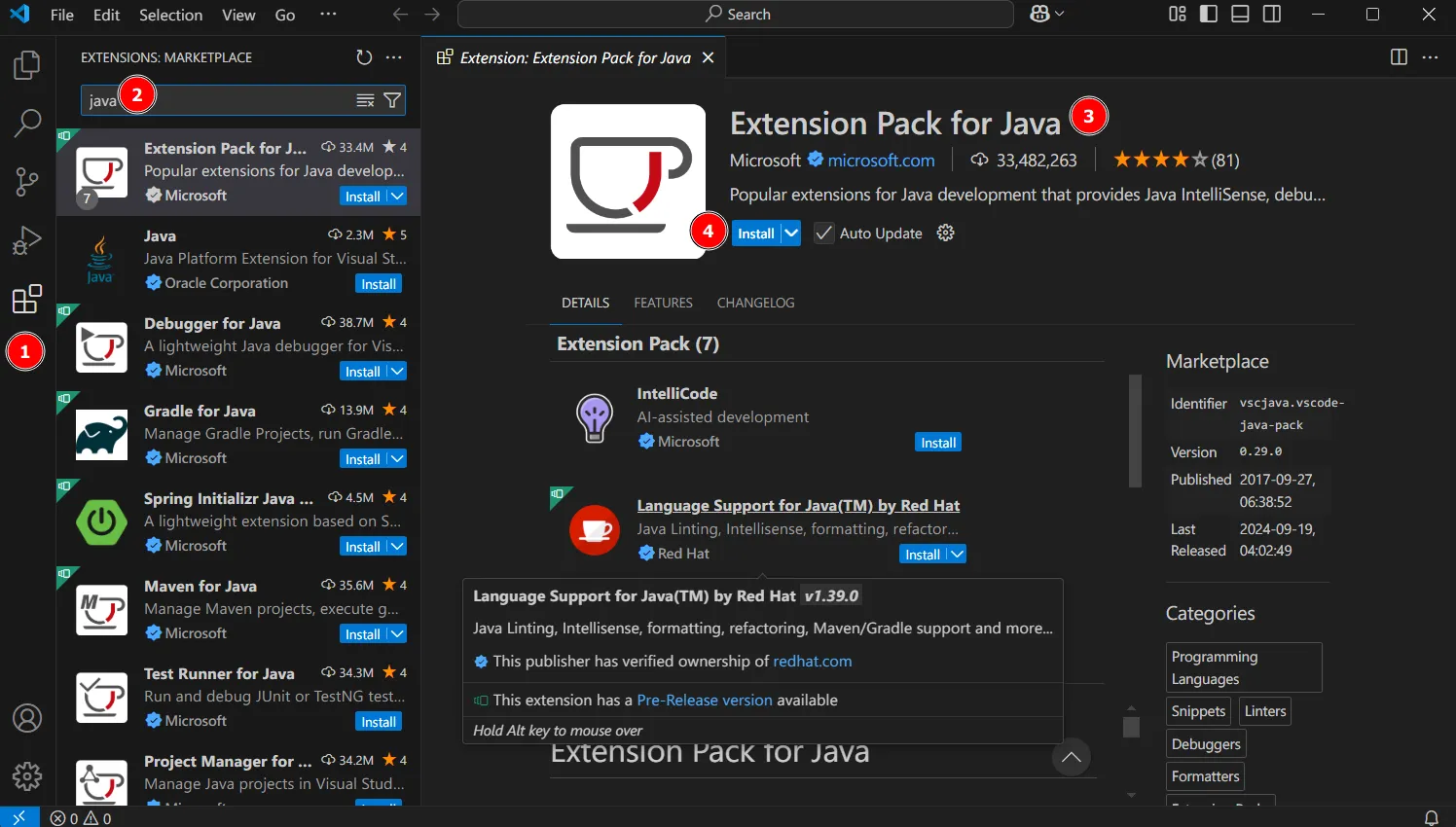Install the IntelliCode extension

(938, 443)
